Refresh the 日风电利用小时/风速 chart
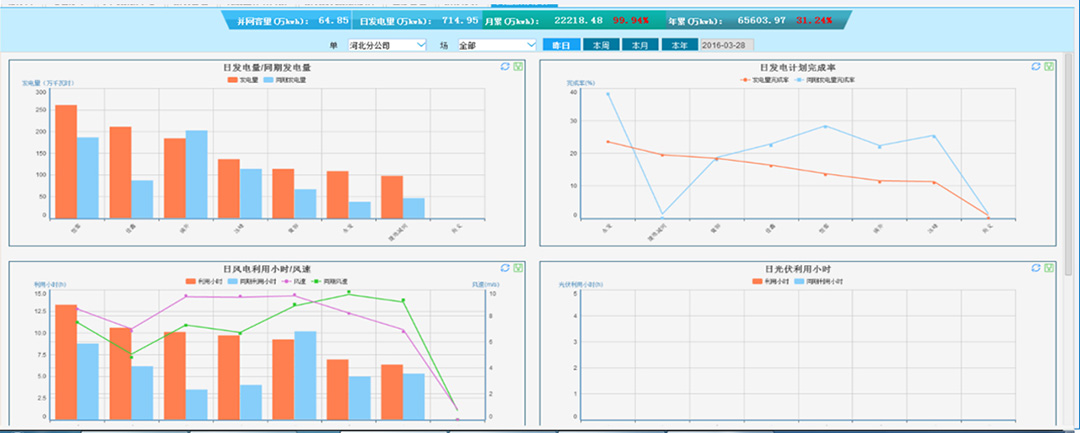 click(505, 268)
